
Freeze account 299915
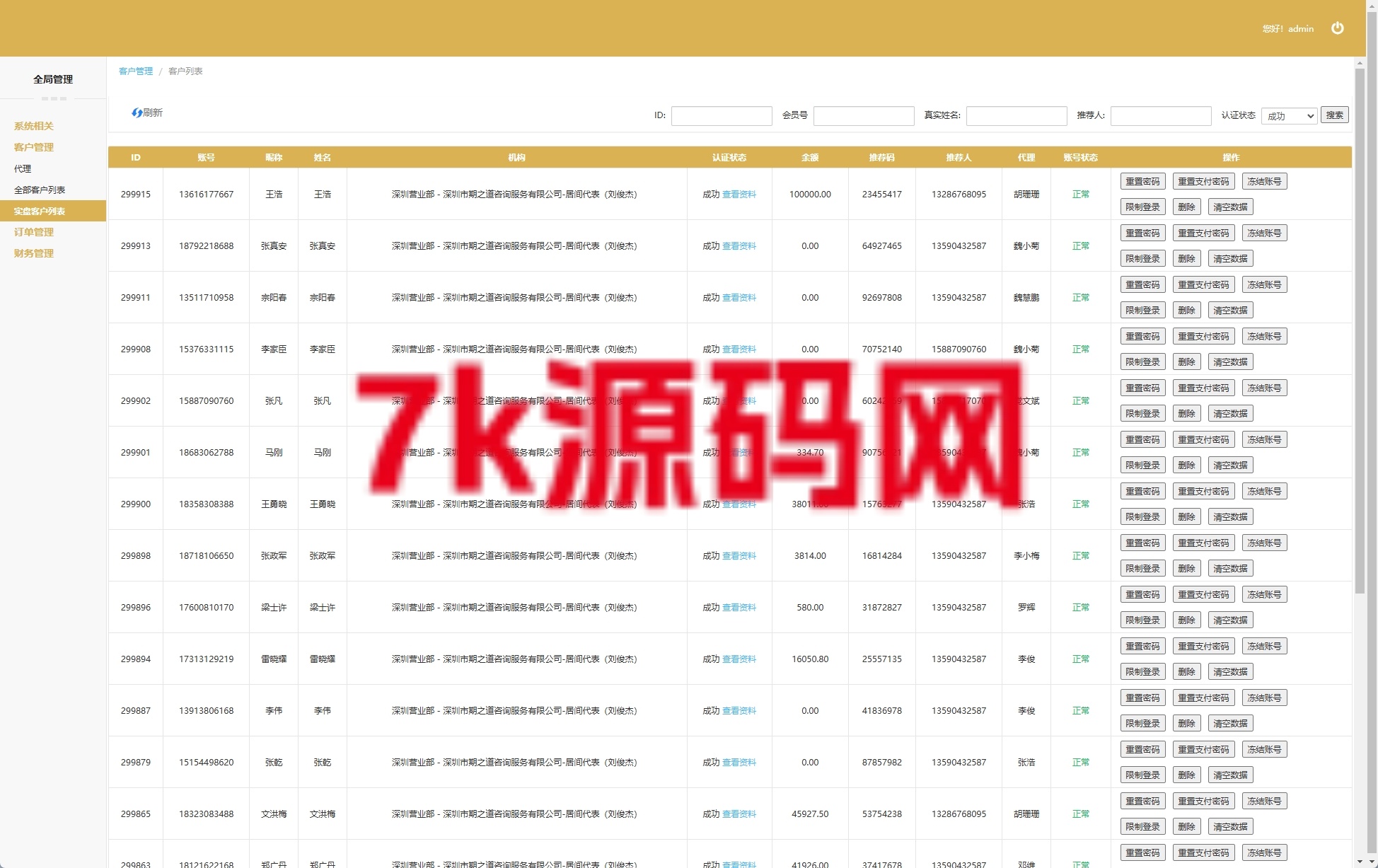coord(1264,181)
